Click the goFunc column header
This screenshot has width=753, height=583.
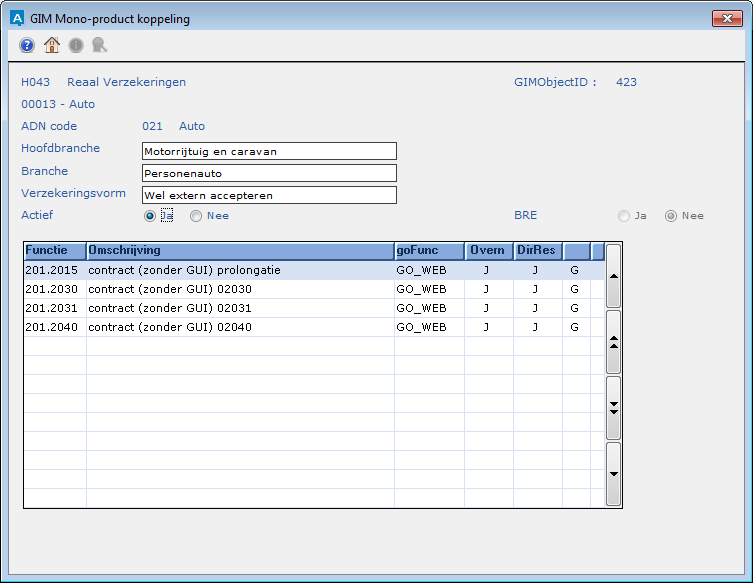429,250
